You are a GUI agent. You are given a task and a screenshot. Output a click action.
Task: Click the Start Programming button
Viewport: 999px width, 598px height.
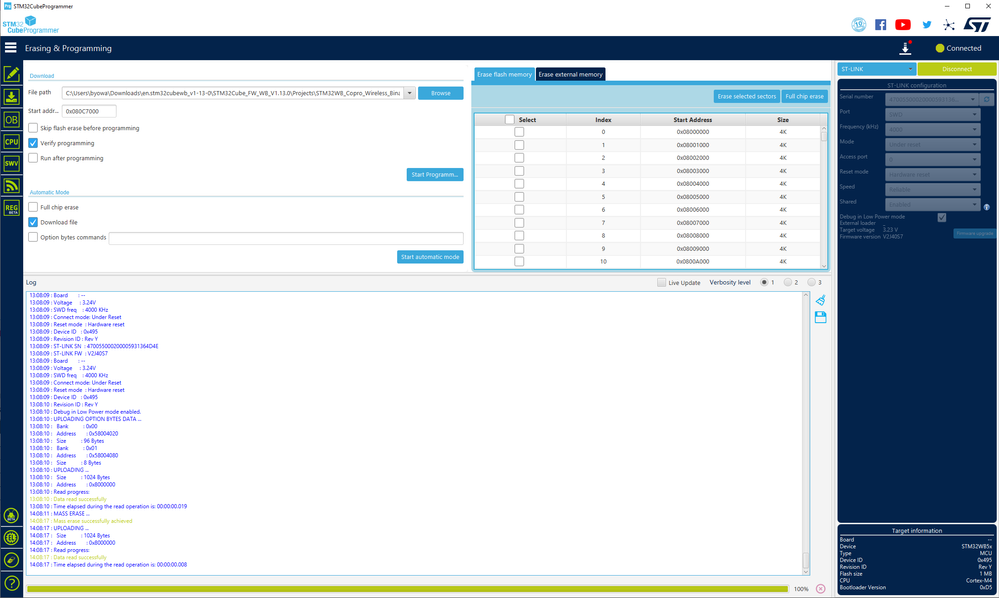tap(435, 174)
